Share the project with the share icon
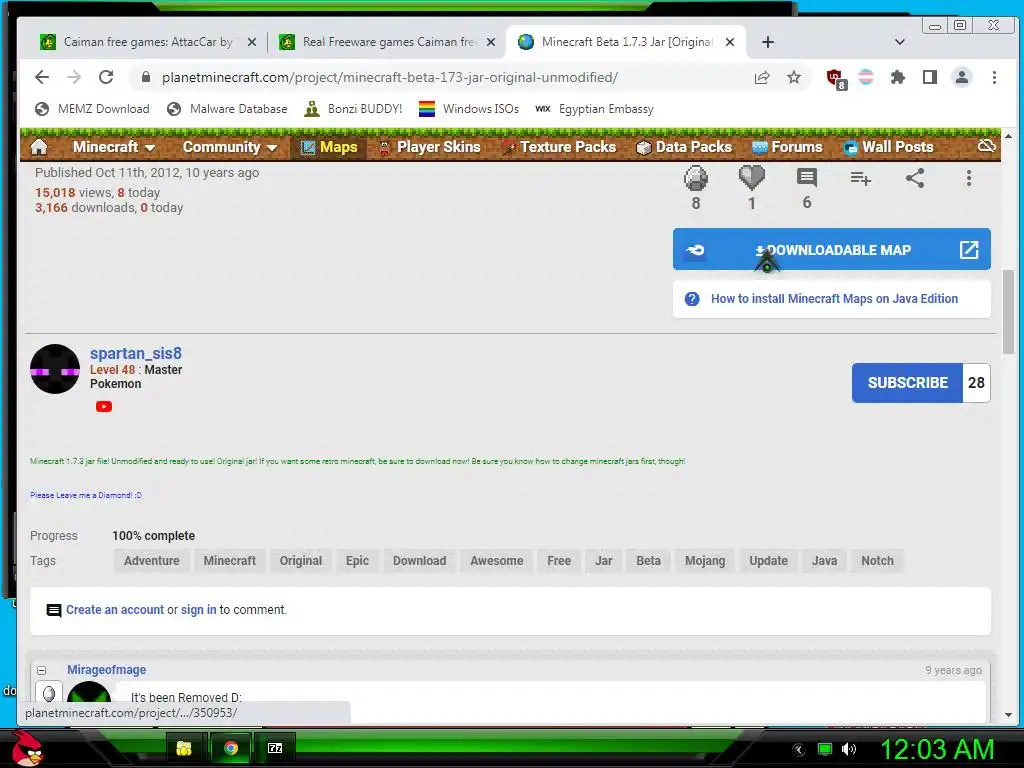Screen dimensions: 1024x768 915,178
